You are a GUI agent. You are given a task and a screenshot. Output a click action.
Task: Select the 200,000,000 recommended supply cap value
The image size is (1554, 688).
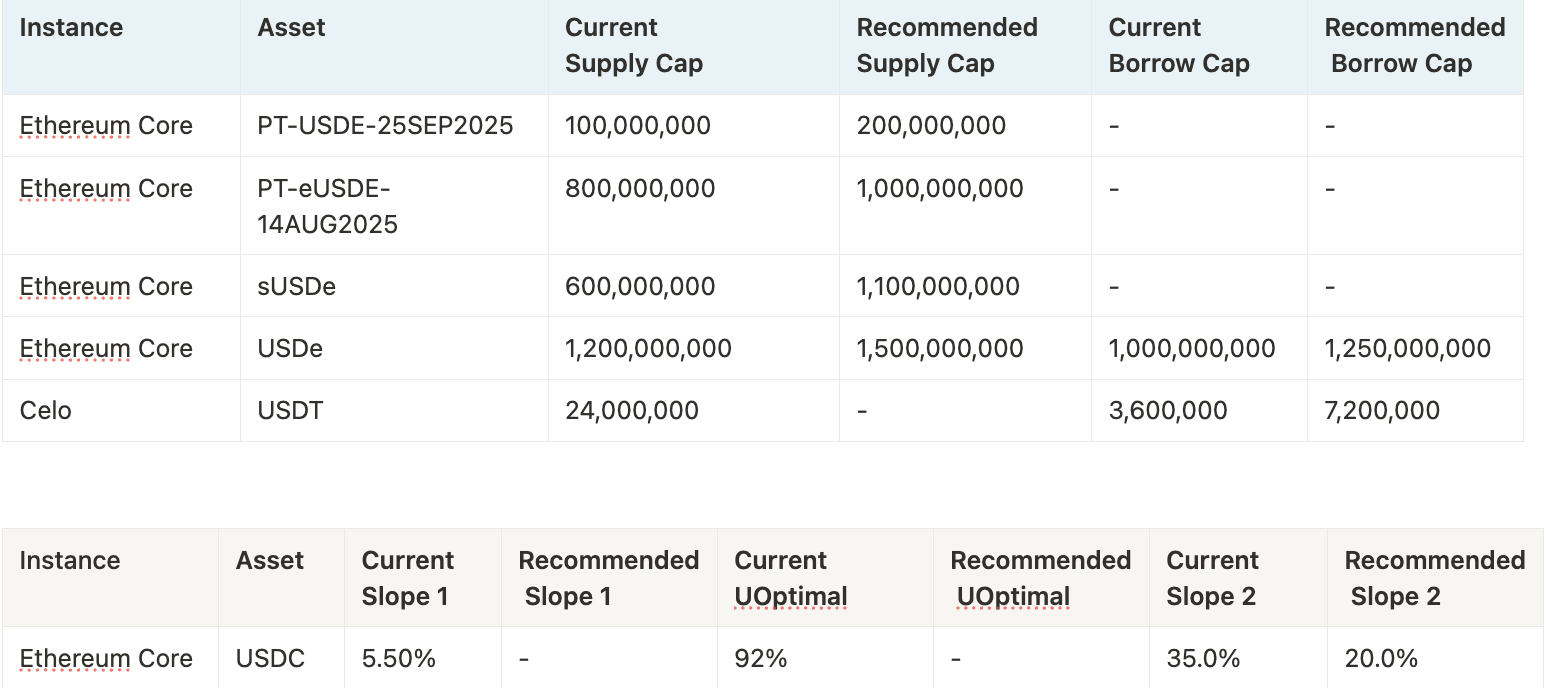tap(931, 126)
